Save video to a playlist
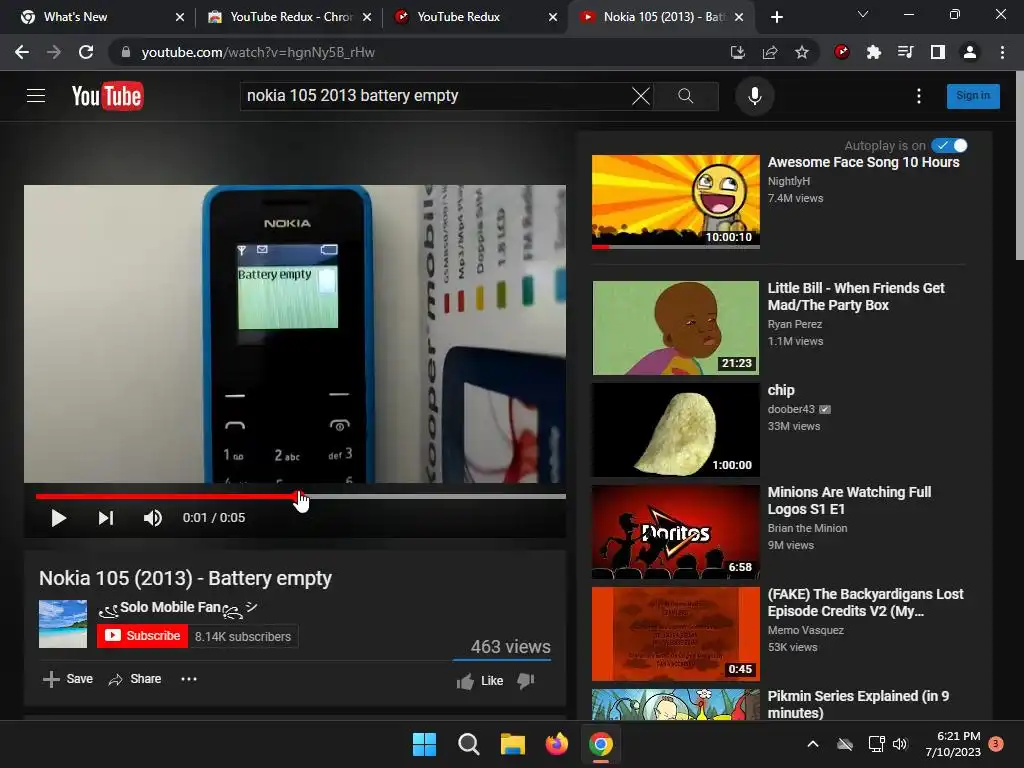 tap(68, 679)
